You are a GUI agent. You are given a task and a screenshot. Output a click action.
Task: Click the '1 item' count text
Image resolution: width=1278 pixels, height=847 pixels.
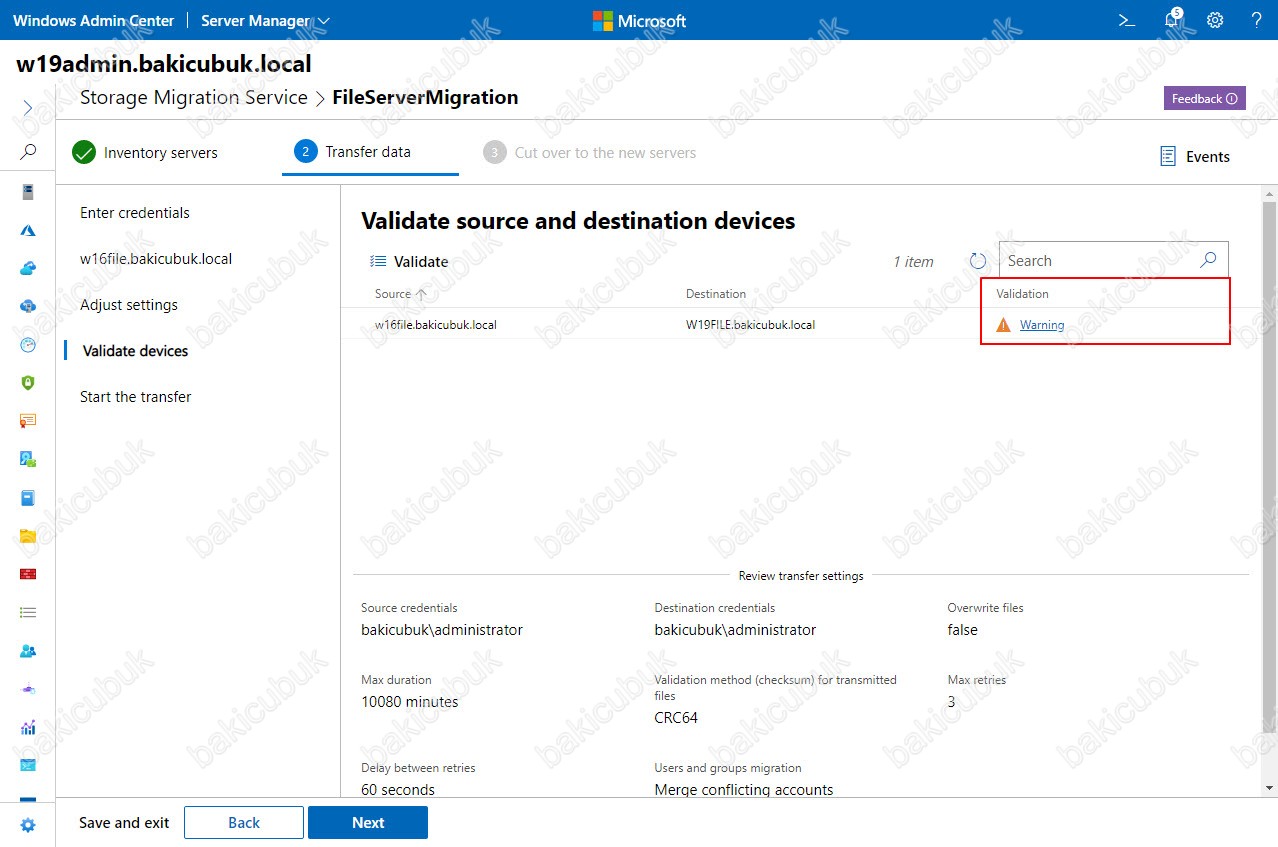[913, 262]
